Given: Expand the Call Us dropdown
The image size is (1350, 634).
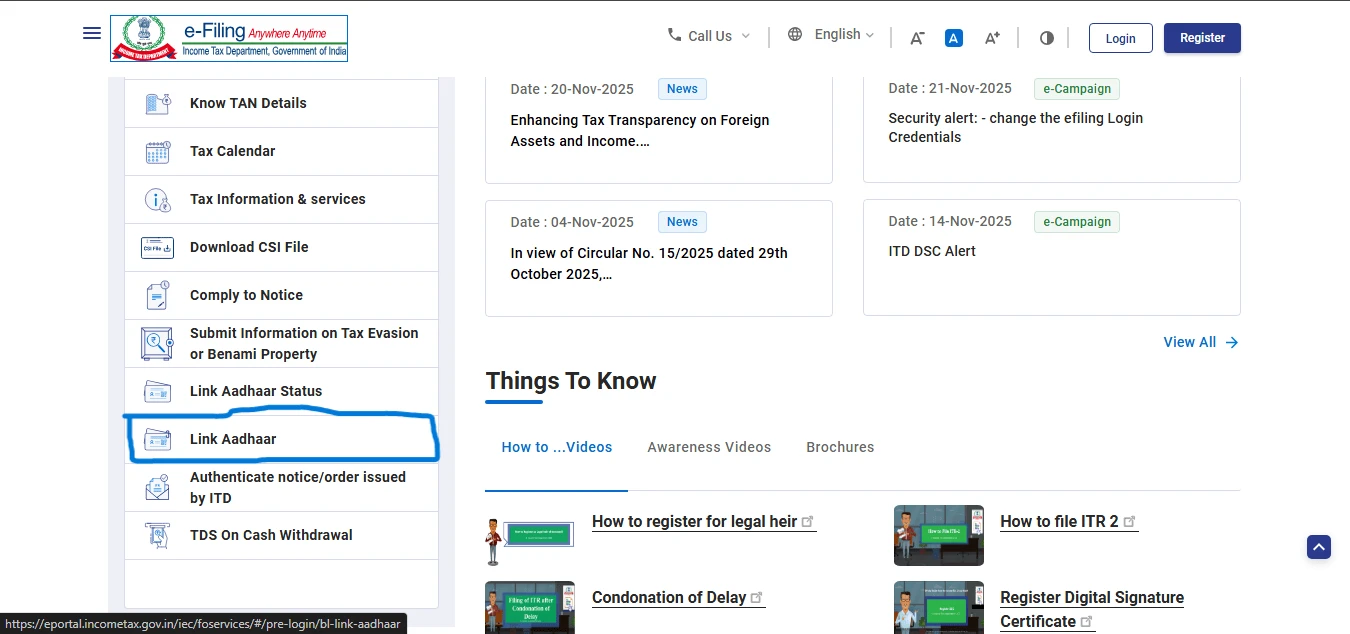Looking at the screenshot, I should tap(709, 36).
